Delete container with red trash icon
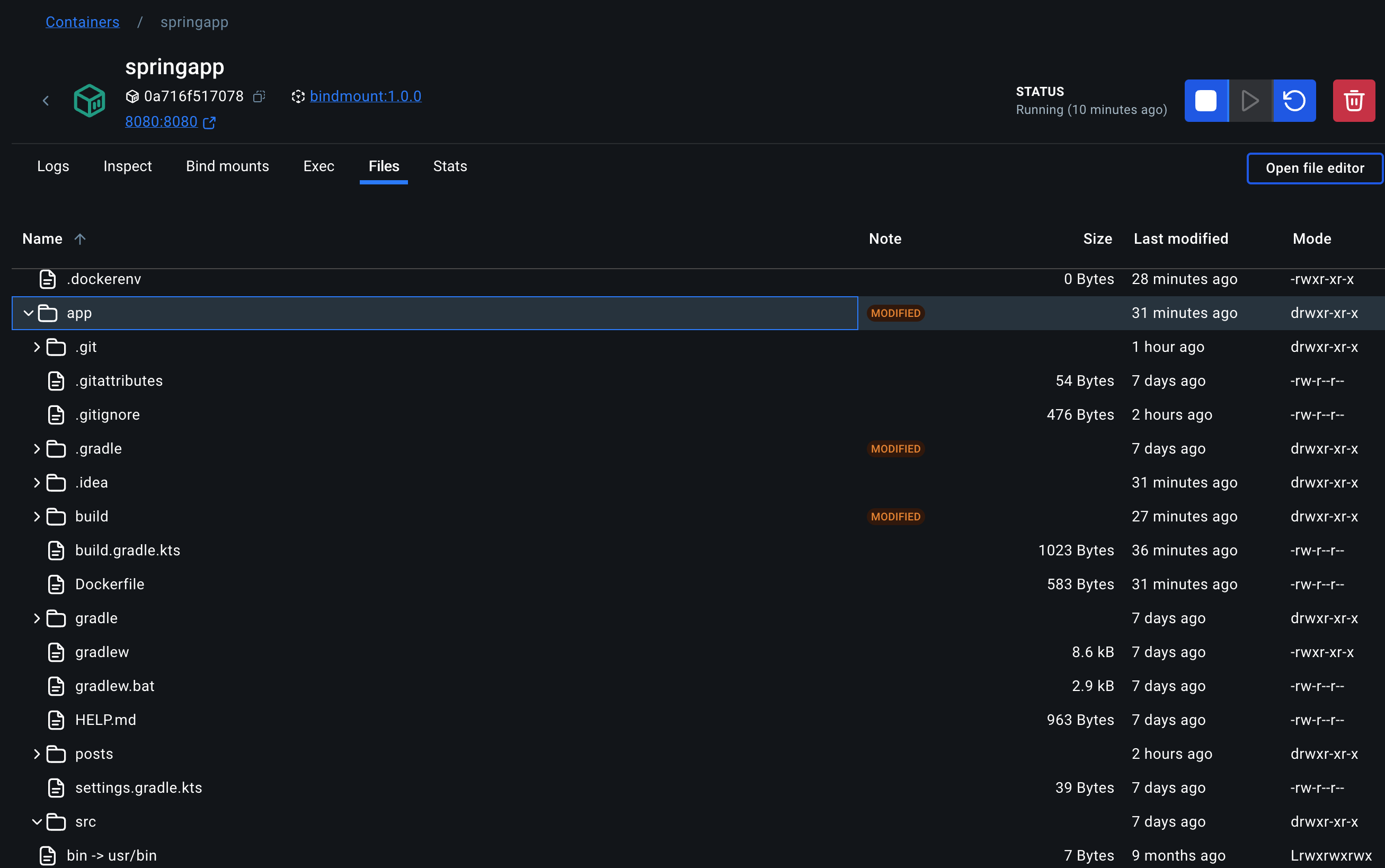Image resolution: width=1385 pixels, height=868 pixels. pos(1353,101)
